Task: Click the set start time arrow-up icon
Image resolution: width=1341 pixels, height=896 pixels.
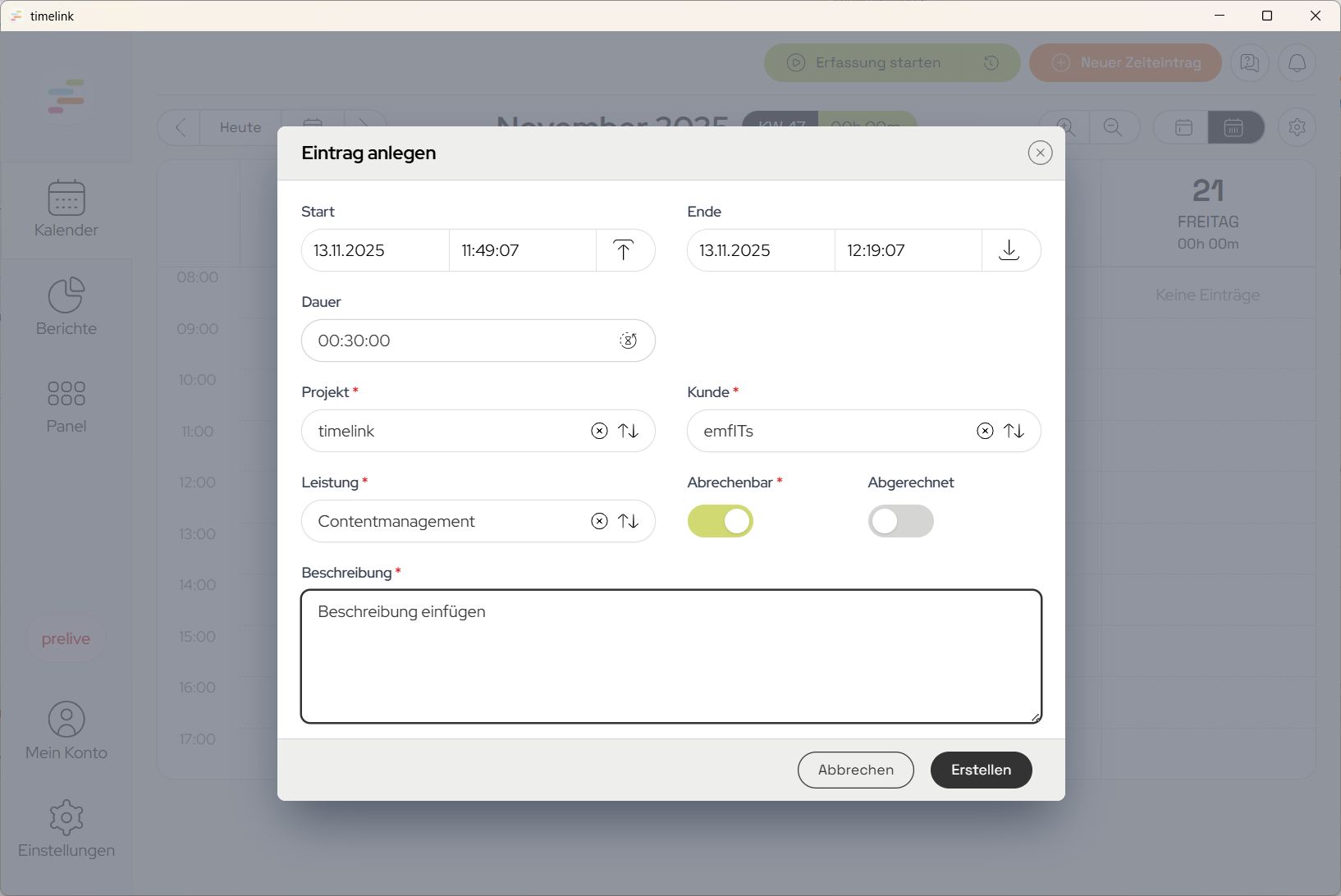Action: point(624,250)
